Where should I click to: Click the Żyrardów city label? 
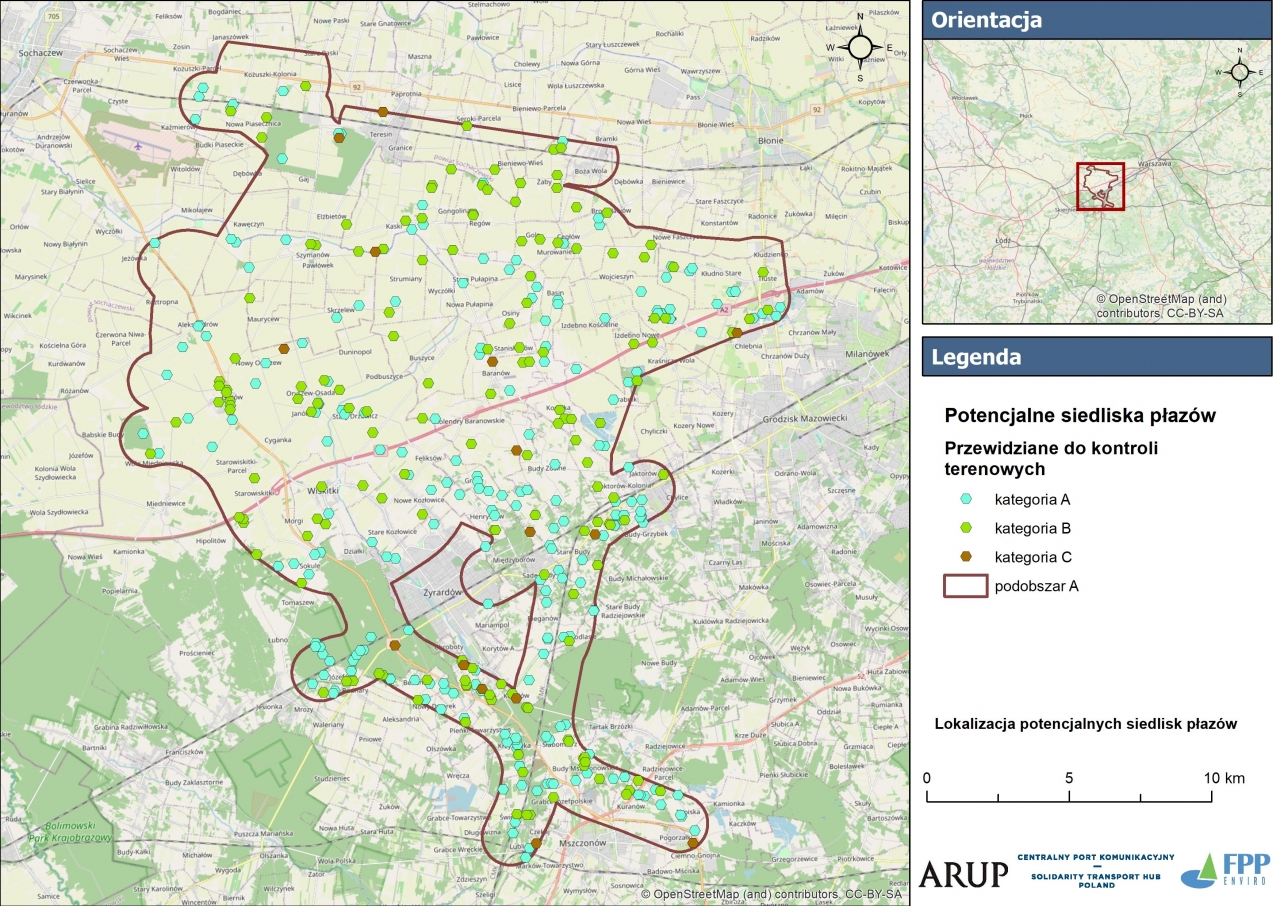[x=425, y=592]
